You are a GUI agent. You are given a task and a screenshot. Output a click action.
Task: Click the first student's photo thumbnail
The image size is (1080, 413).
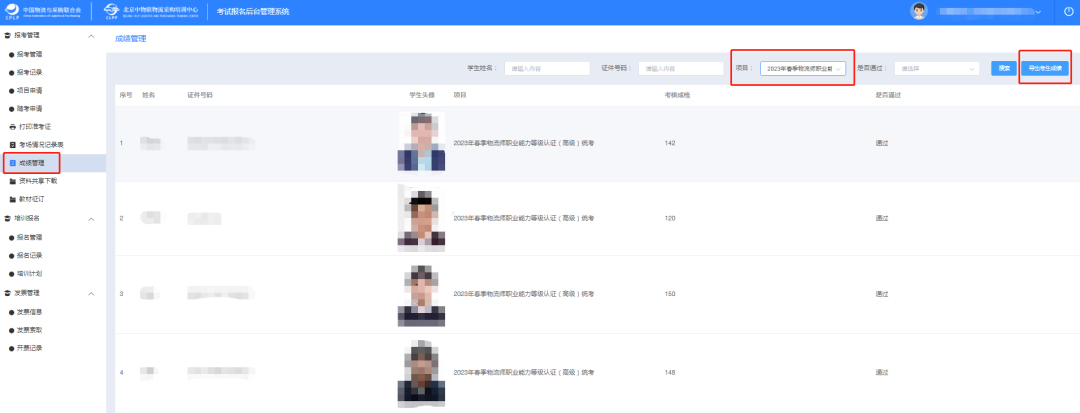[x=422, y=143]
